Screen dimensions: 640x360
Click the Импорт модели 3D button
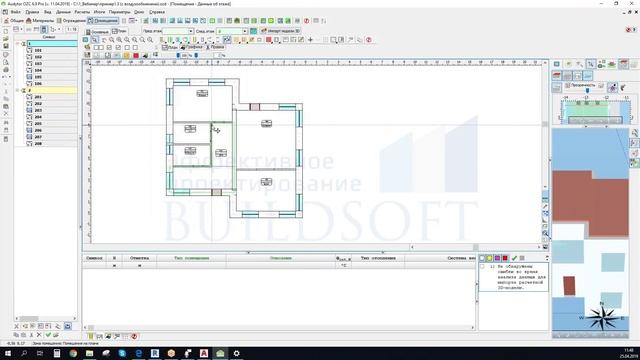tap(280, 31)
